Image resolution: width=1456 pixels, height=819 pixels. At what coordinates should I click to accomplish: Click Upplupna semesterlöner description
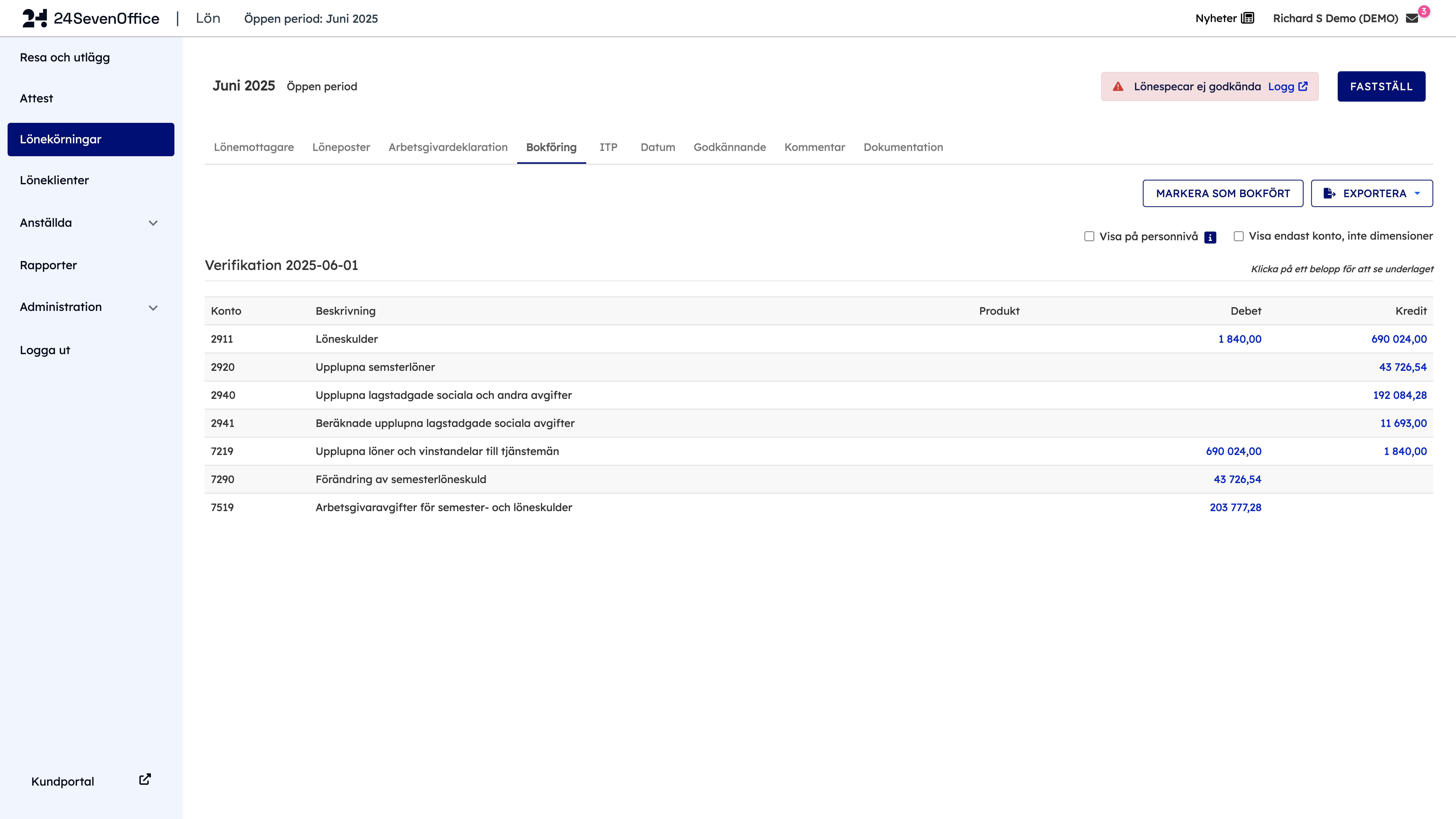tap(375, 367)
